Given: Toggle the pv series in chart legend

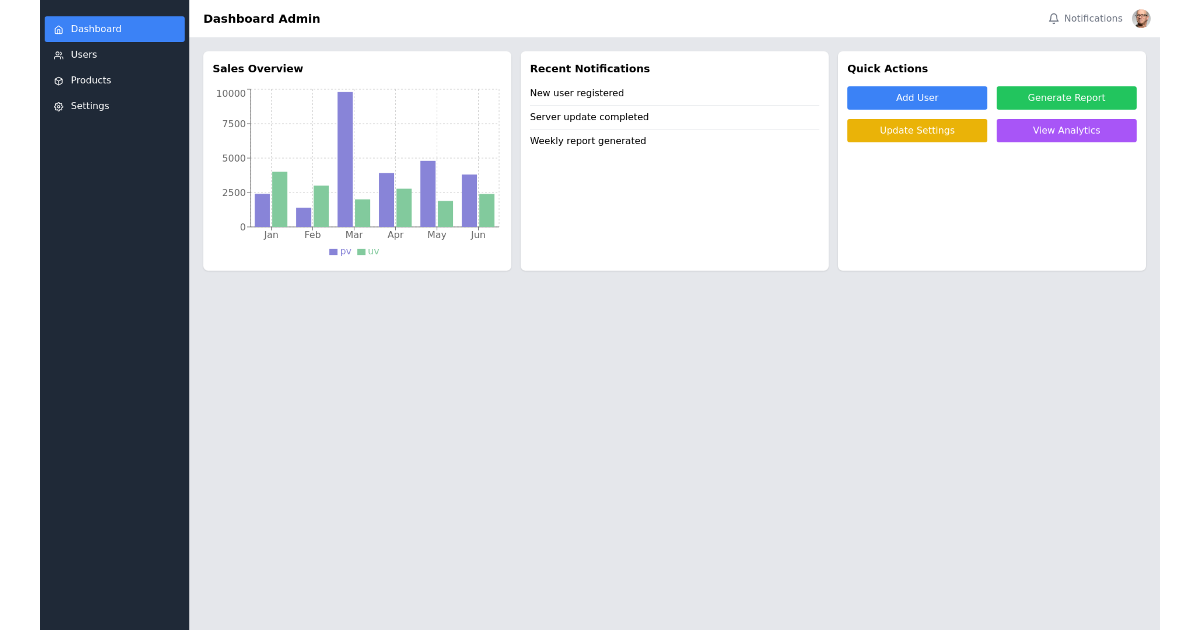Looking at the screenshot, I should 338,251.
